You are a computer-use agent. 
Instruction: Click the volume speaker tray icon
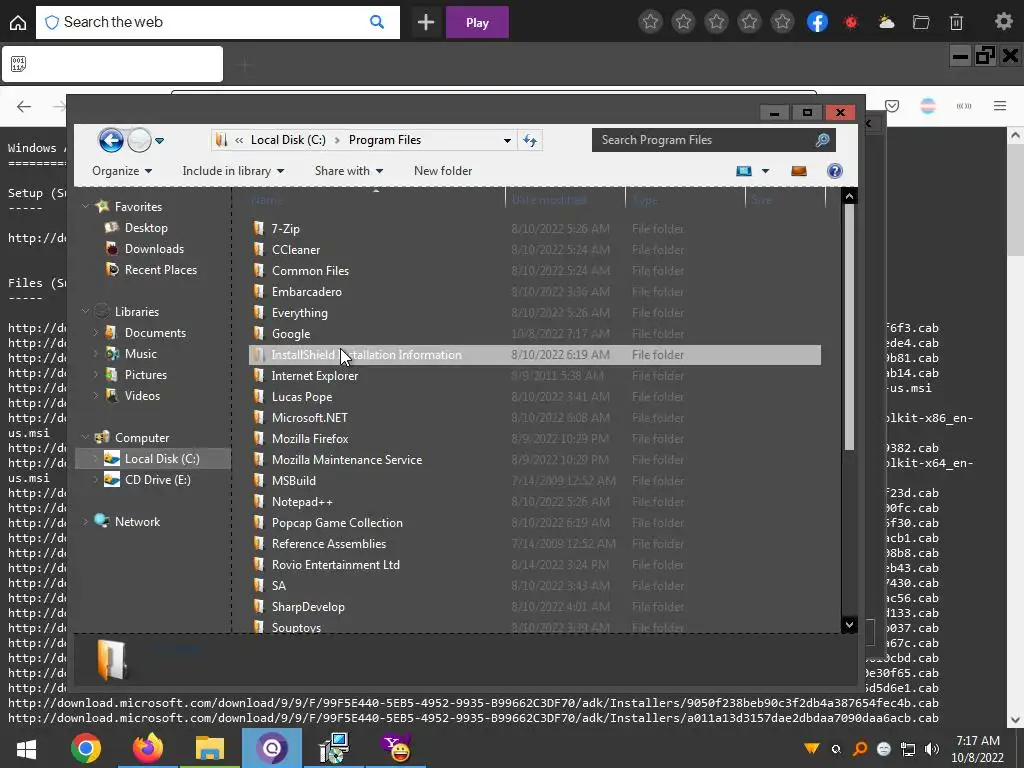click(x=932, y=748)
